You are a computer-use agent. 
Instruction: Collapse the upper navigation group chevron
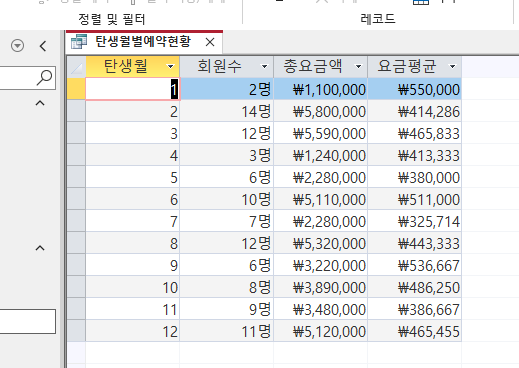coord(40,103)
